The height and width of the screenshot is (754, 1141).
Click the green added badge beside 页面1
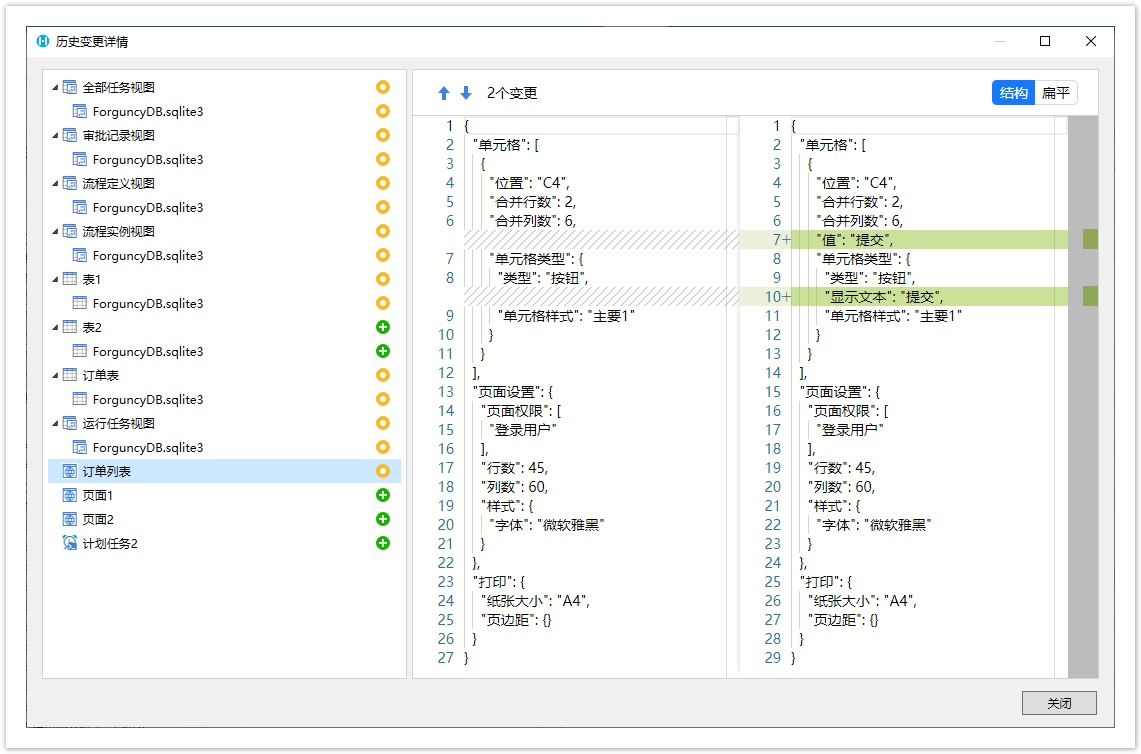[x=382, y=495]
